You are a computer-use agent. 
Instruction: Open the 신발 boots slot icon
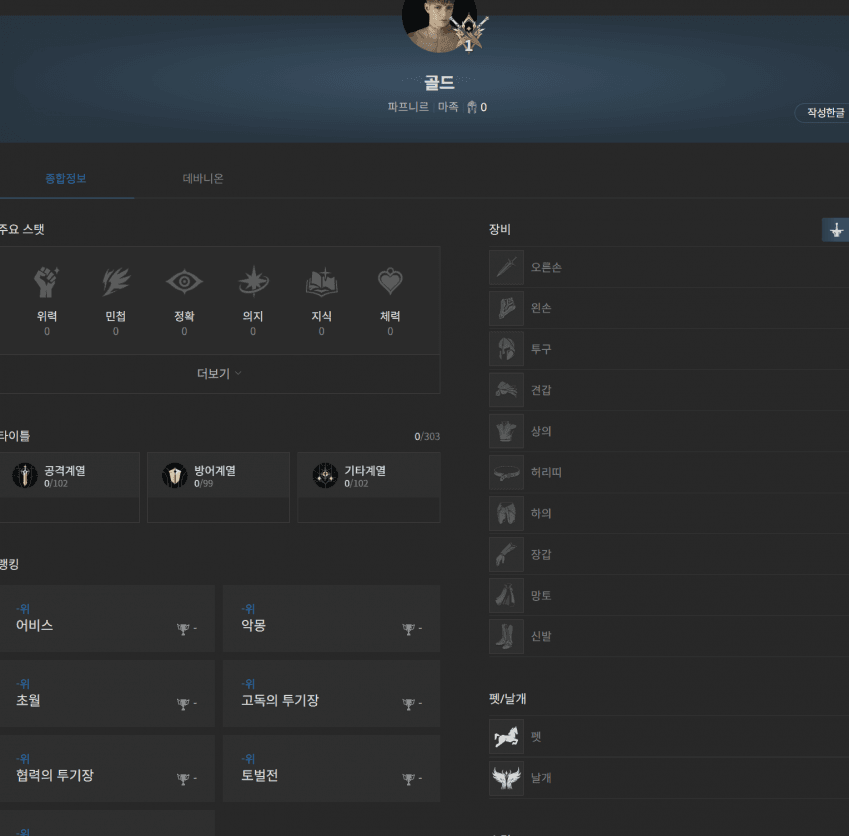506,636
